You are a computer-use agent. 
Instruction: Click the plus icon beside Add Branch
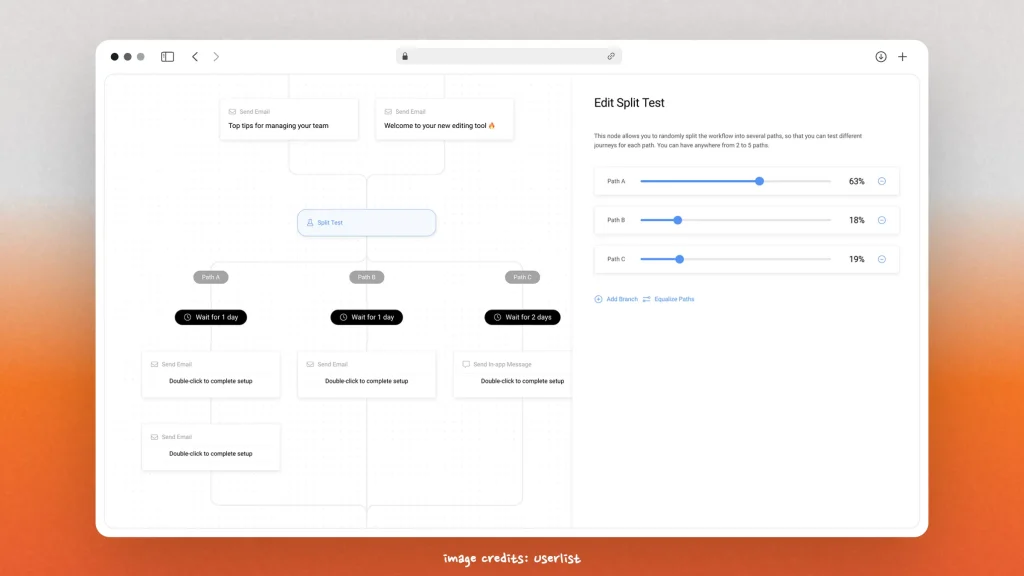(599, 298)
